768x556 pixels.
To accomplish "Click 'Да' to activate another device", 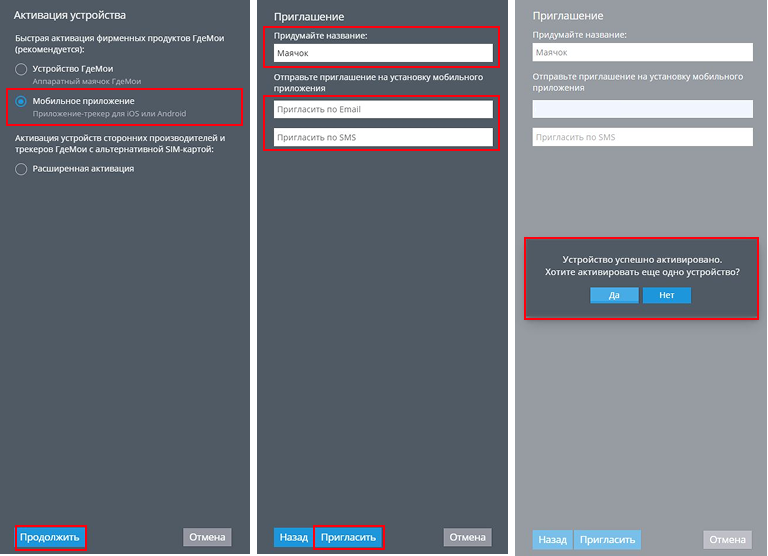I will 614,295.
